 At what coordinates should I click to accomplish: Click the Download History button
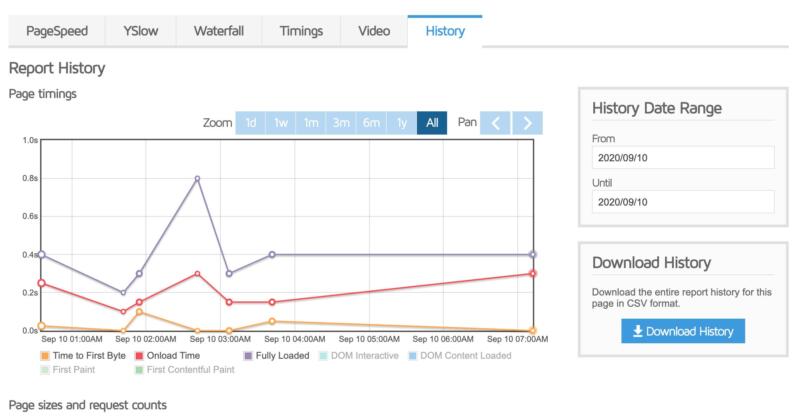[682, 331]
